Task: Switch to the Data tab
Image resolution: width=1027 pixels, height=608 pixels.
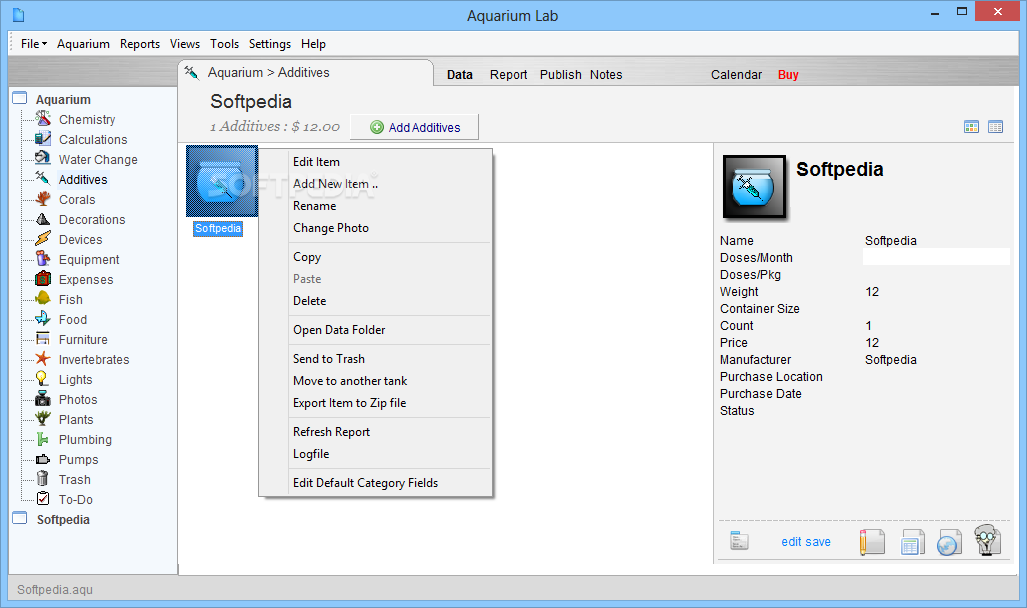Action: click(460, 75)
